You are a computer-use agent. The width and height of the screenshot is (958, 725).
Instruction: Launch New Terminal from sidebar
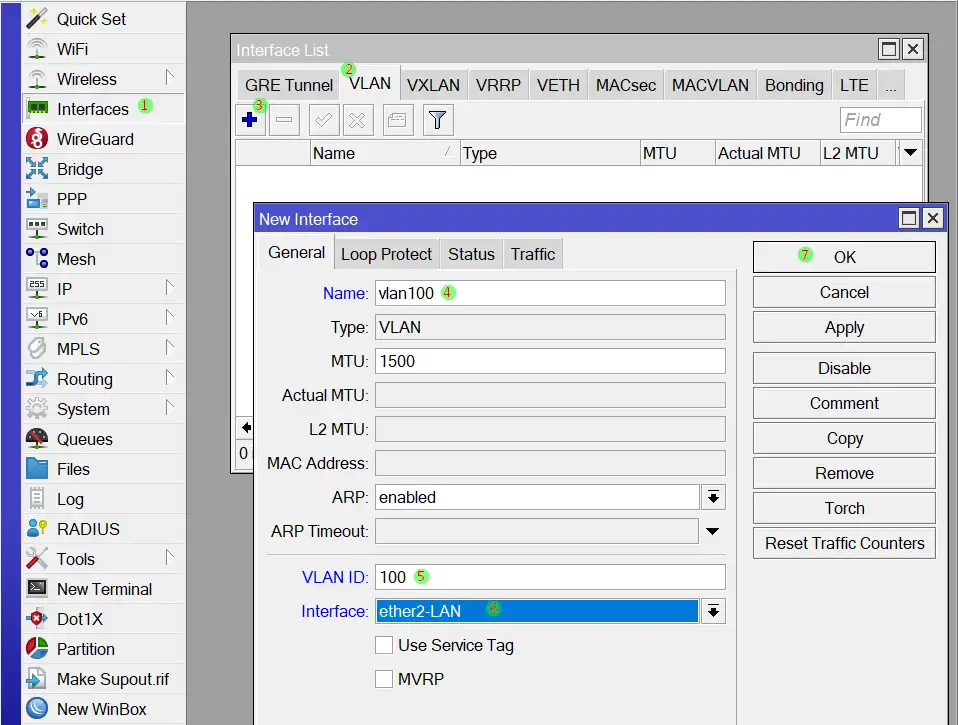pyautogui.click(x=104, y=589)
